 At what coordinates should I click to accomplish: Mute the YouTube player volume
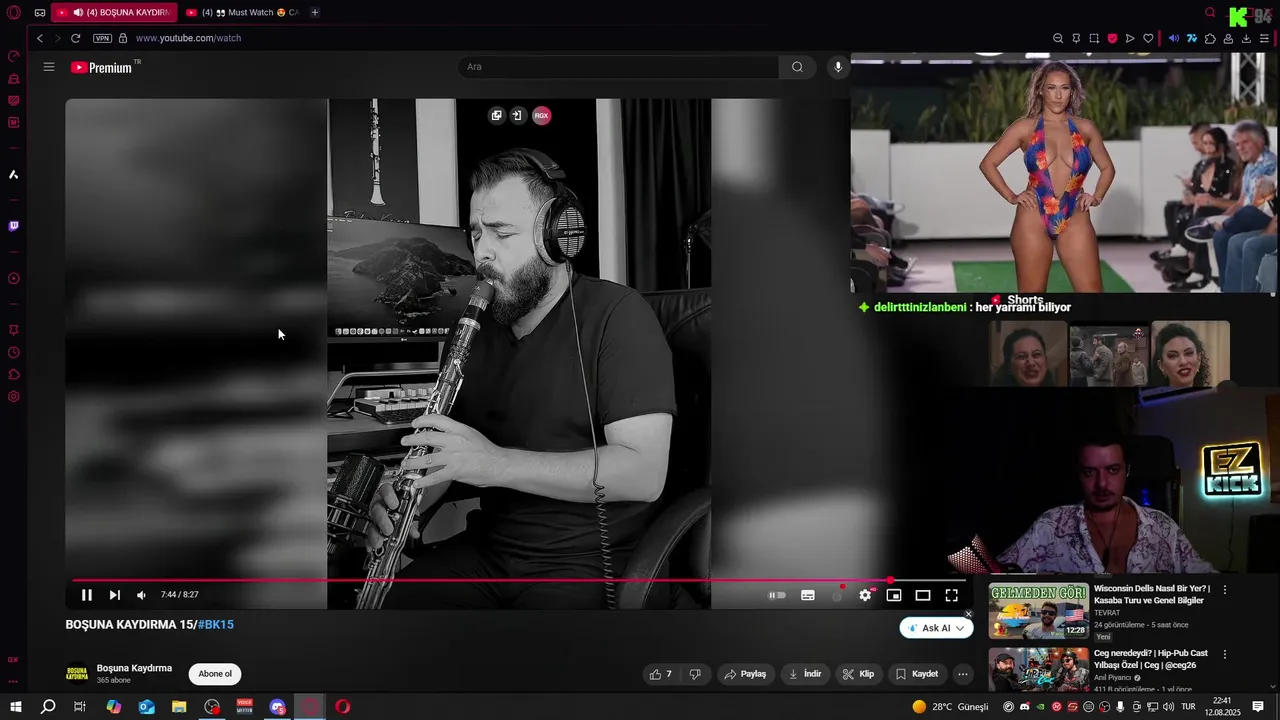point(141,595)
